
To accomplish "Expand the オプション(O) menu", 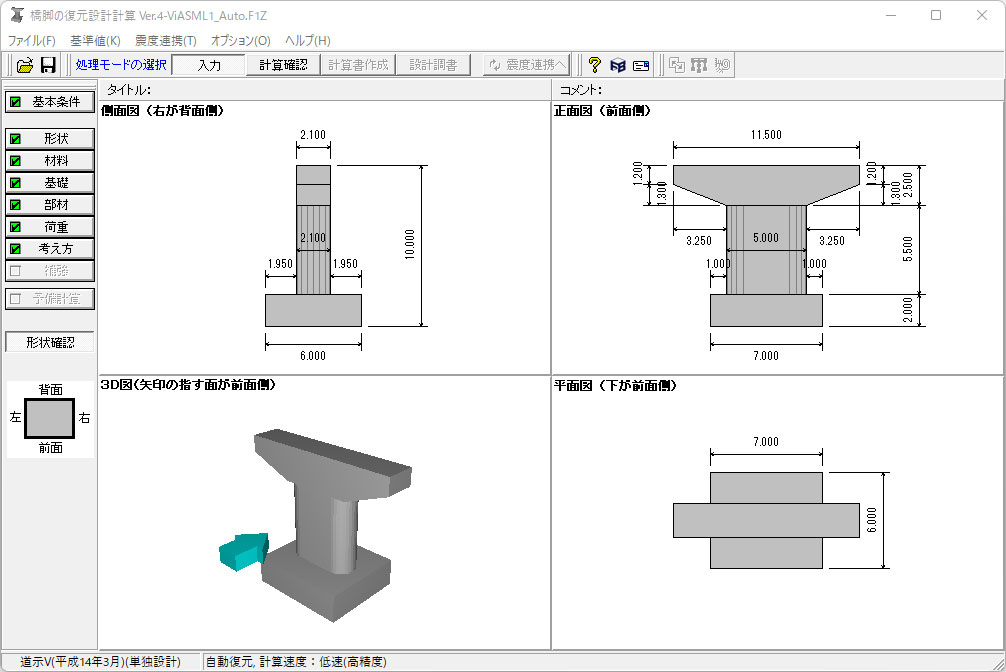I will pyautogui.click(x=240, y=41).
